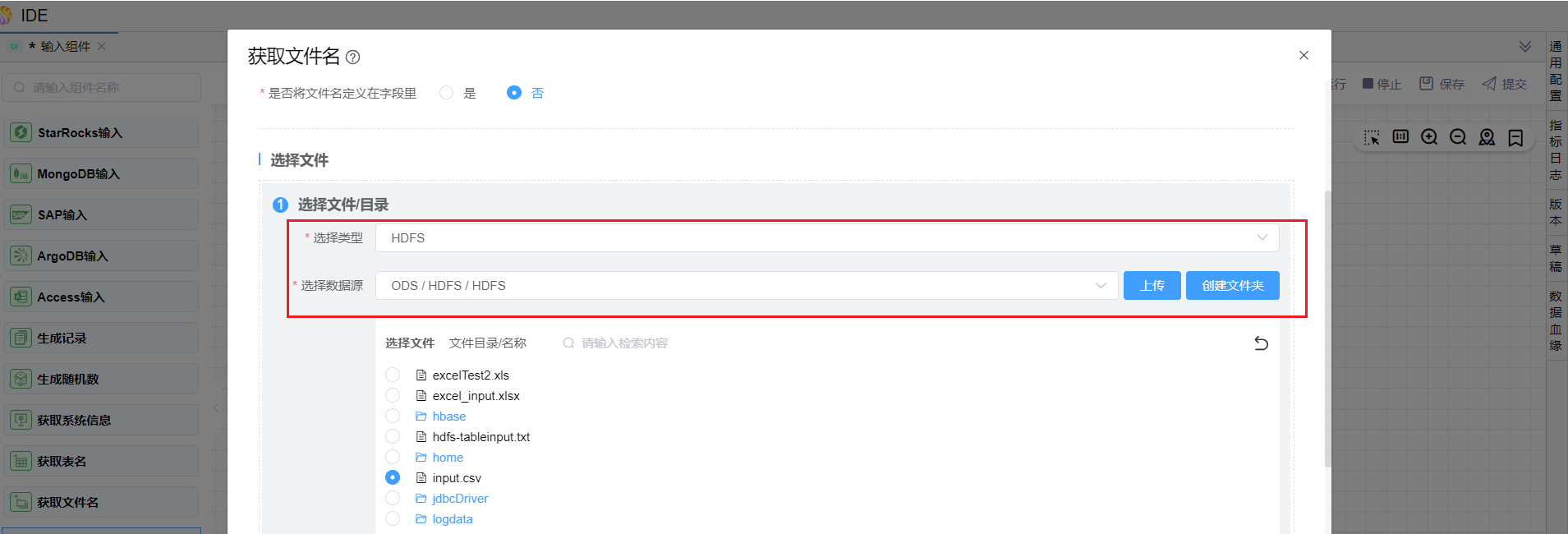Click the hbase folder icon
The width and height of the screenshot is (1568, 534).
coord(421,417)
